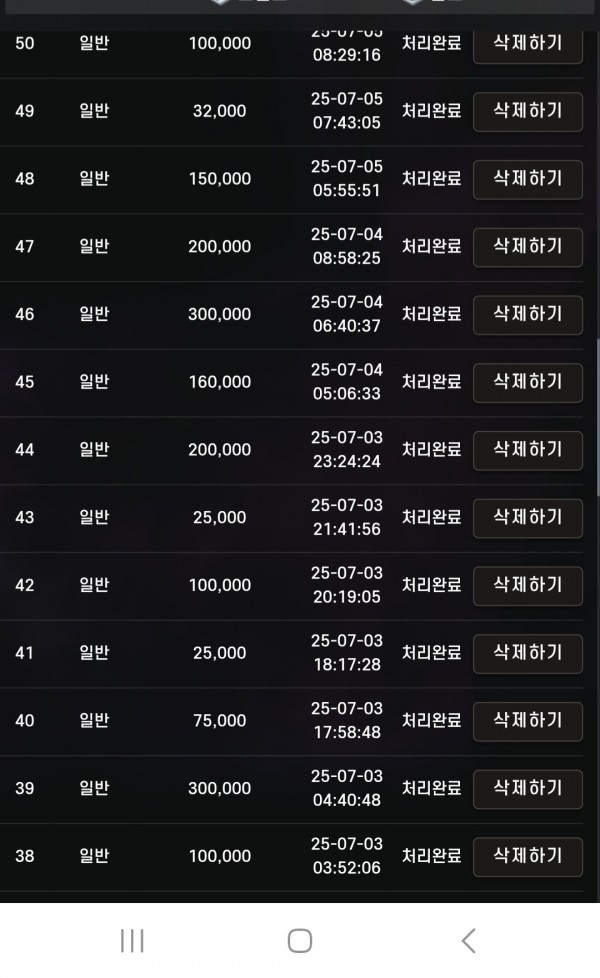Tap 삭제하기 for entry 39
600x978 pixels.
click(527, 788)
